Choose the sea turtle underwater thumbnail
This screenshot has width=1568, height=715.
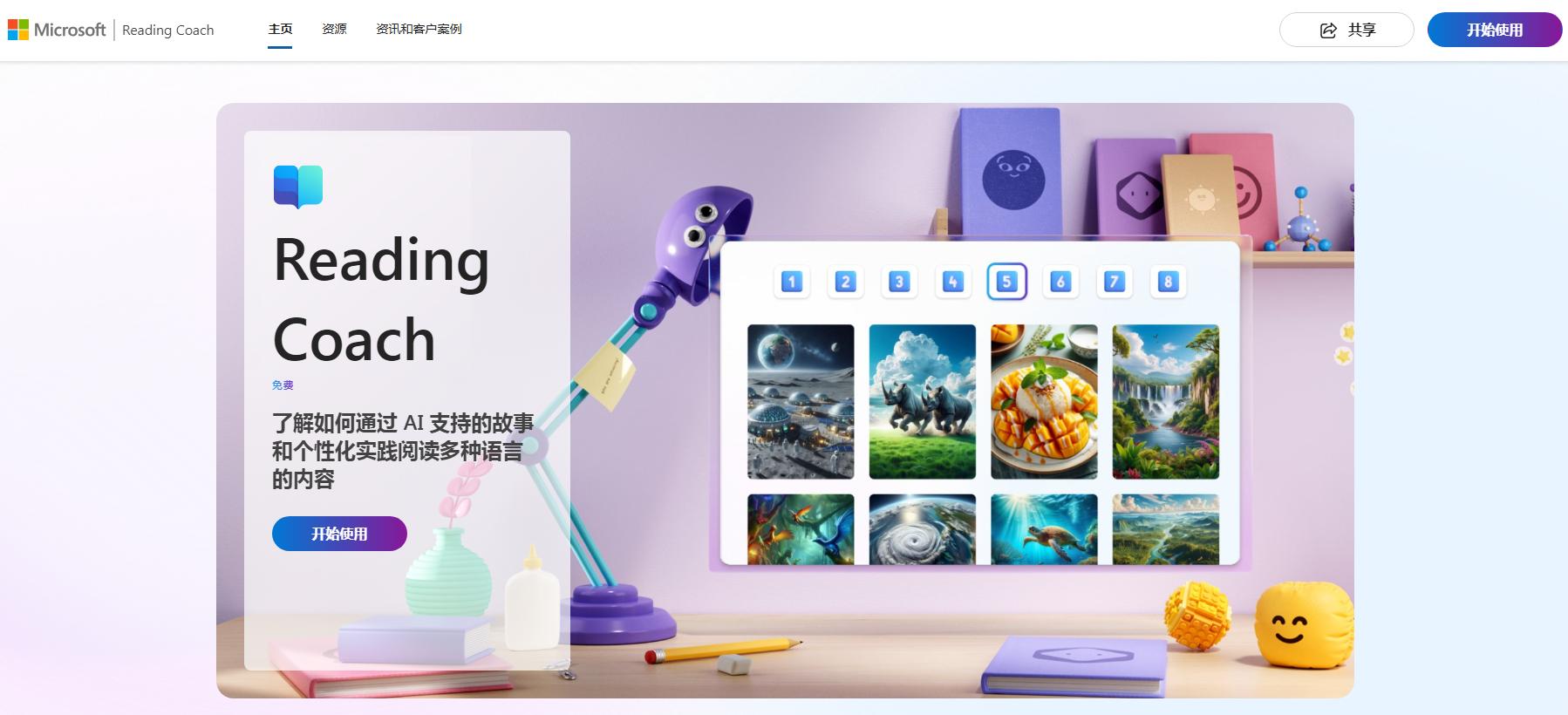point(1044,529)
